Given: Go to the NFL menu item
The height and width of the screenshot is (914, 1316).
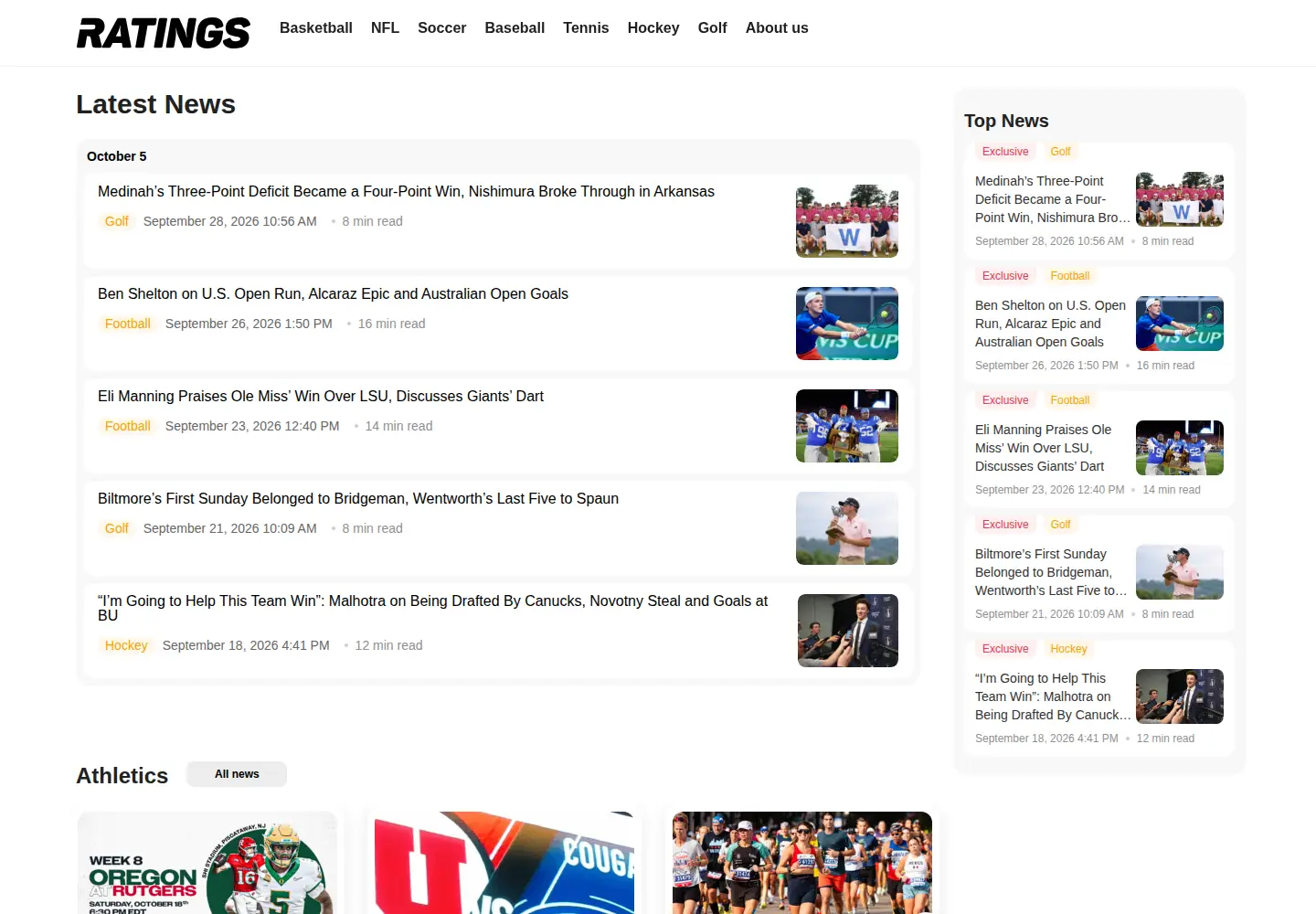Looking at the screenshot, I should pyautogui.click(x=385, y=28).
